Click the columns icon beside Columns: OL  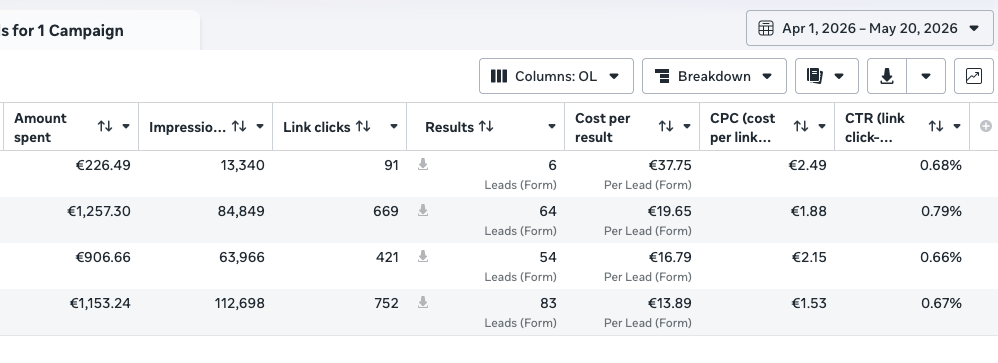(x=499, y=76)
